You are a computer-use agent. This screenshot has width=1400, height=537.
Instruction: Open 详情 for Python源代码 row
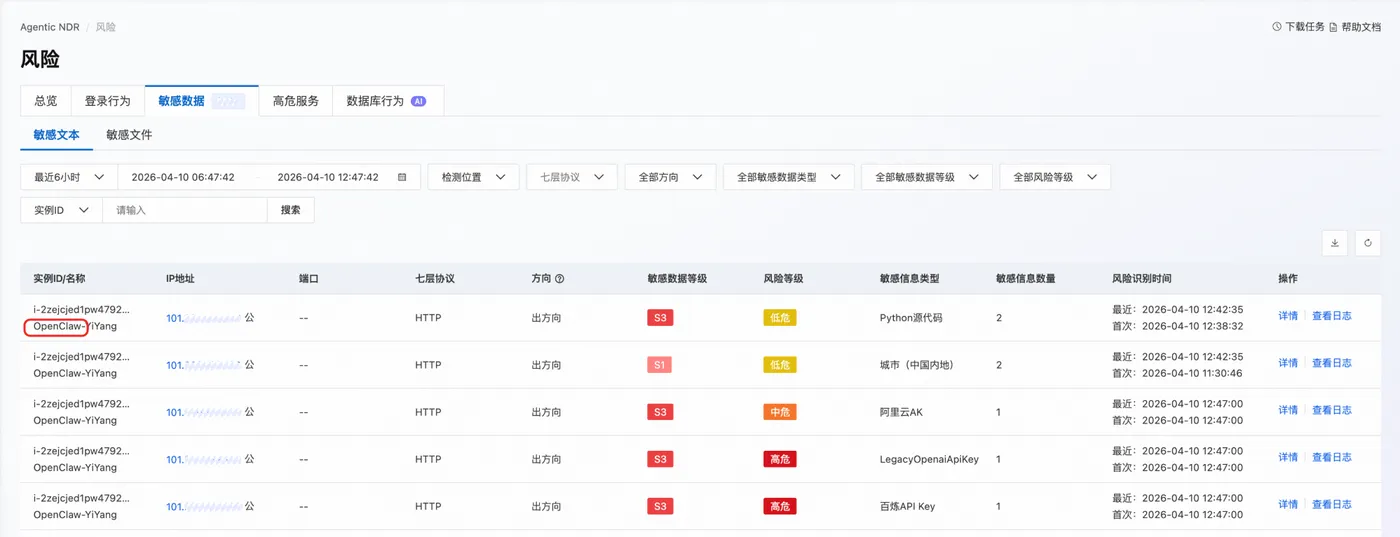(1288, 316)
